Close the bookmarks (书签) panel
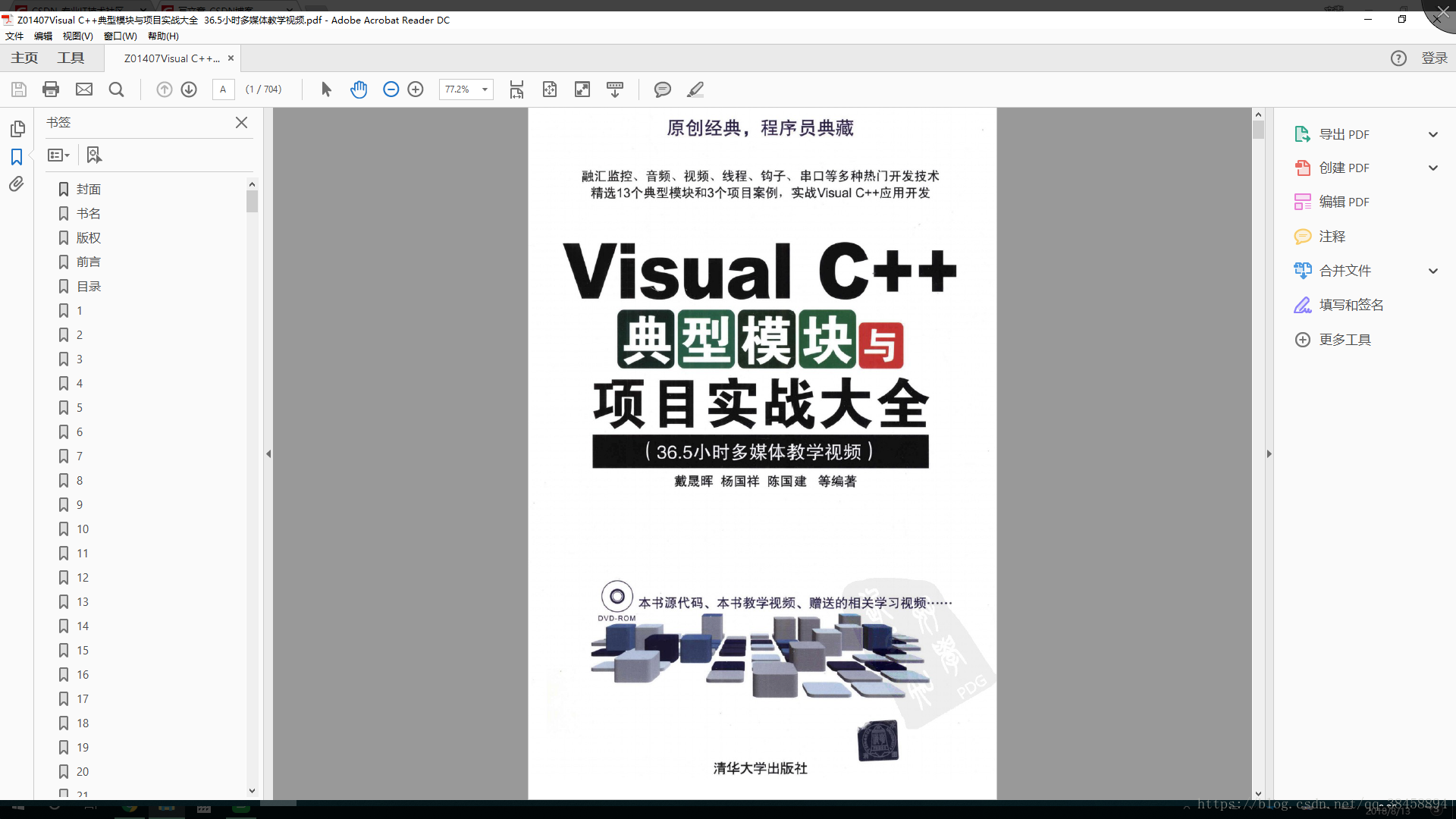 pyautogui.click(x=241, y=122)
